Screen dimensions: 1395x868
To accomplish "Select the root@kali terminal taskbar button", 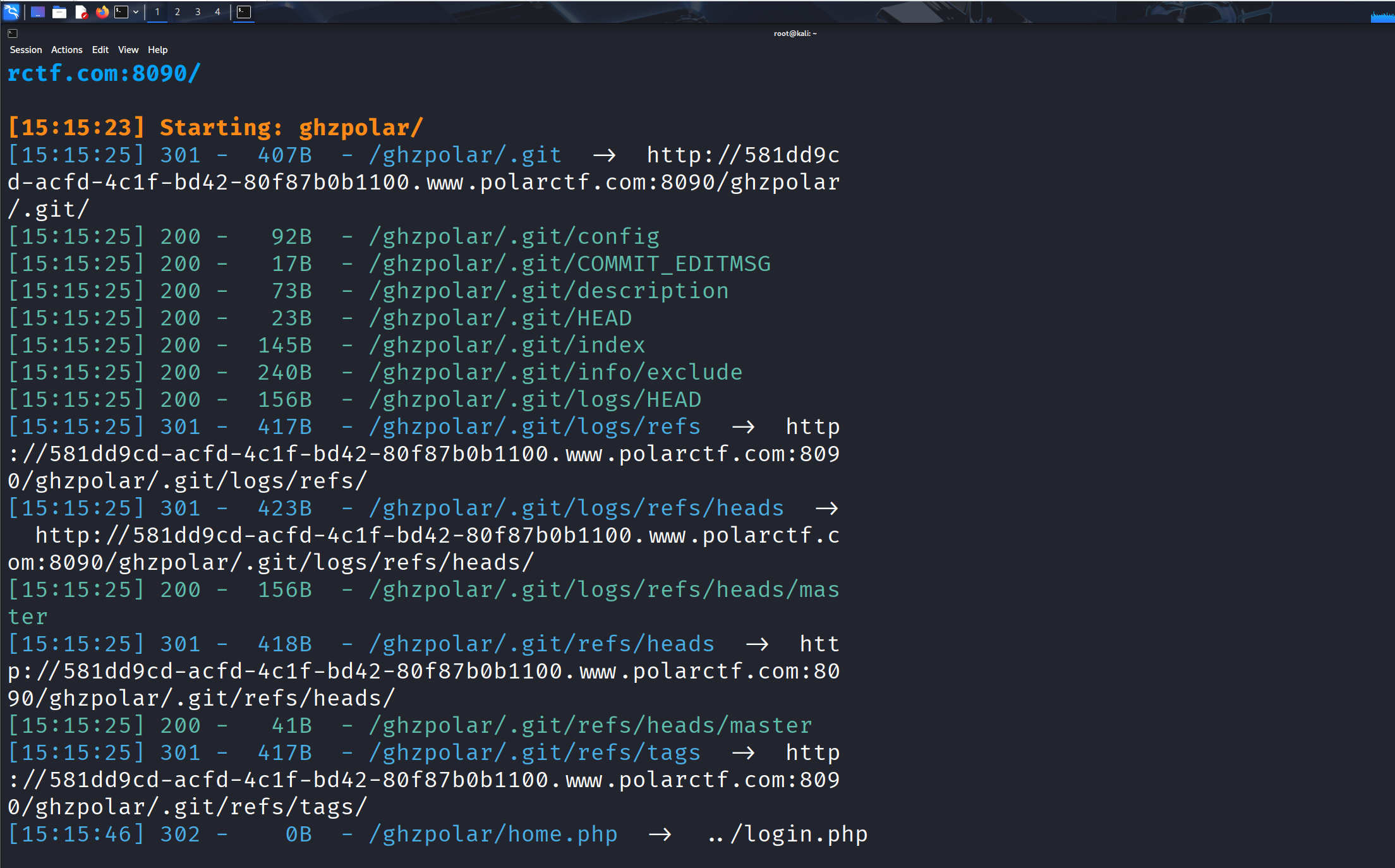I will [x=244, y=12].
